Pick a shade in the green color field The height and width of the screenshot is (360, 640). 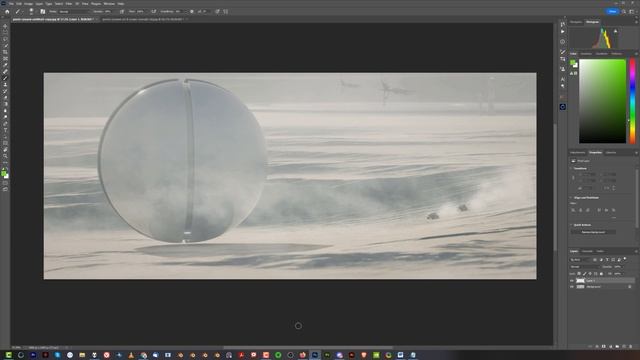pyautogui.click(x=602, y=101)
